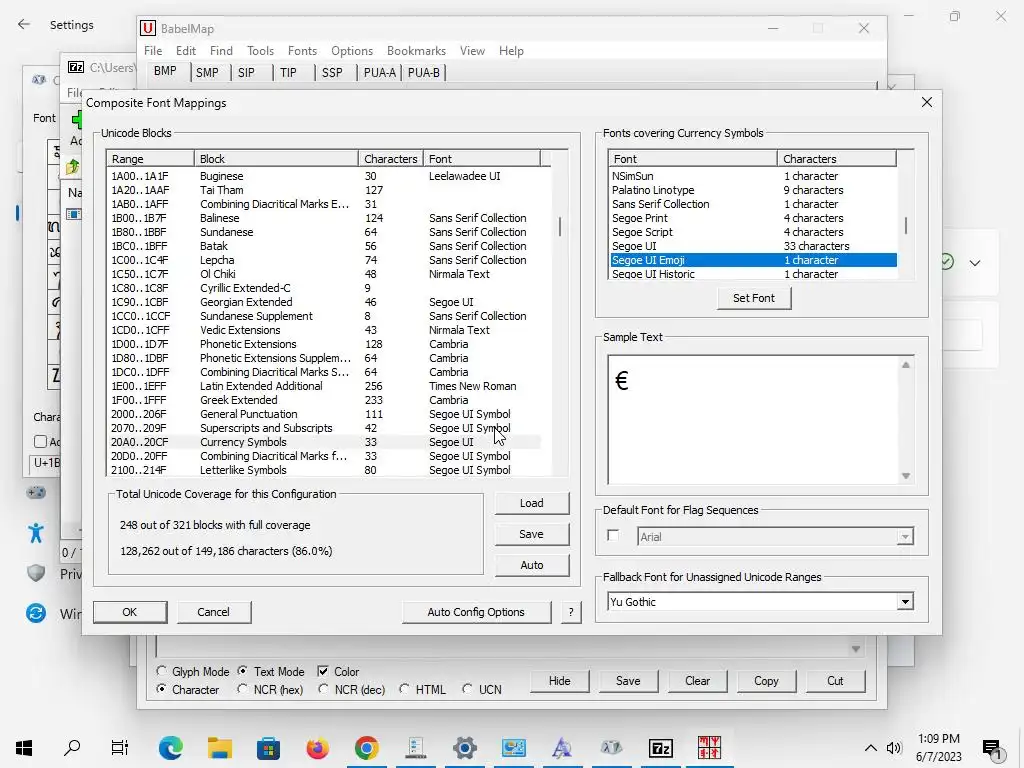Sort Unicode Blocks by Range column header

[x=150, y=159]
